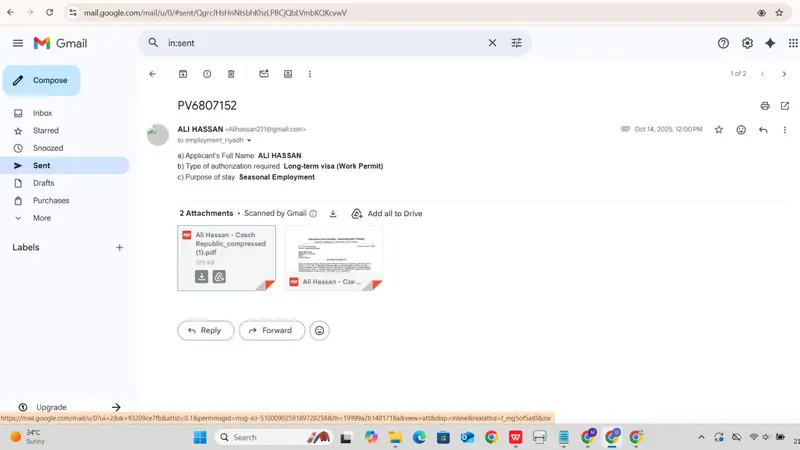Click Add all to Drive

387,214
